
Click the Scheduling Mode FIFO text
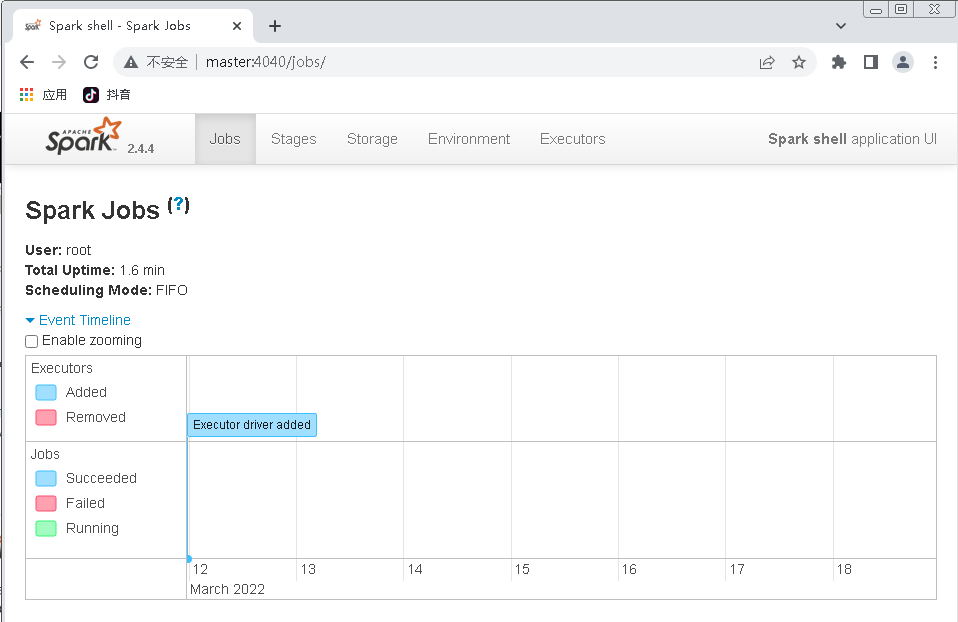pos(106,290)
